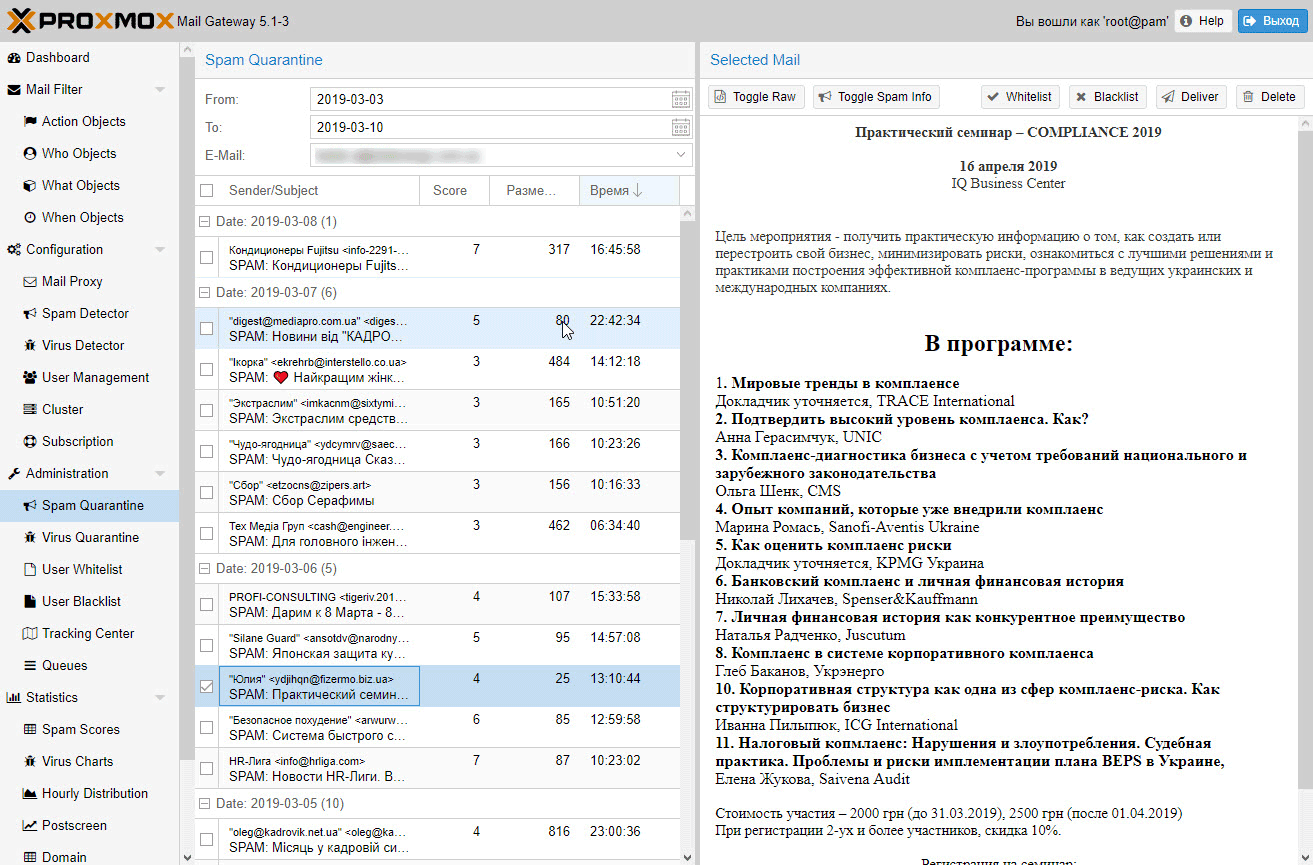Deliver the selected quarantined mail

click(1192, 97)
